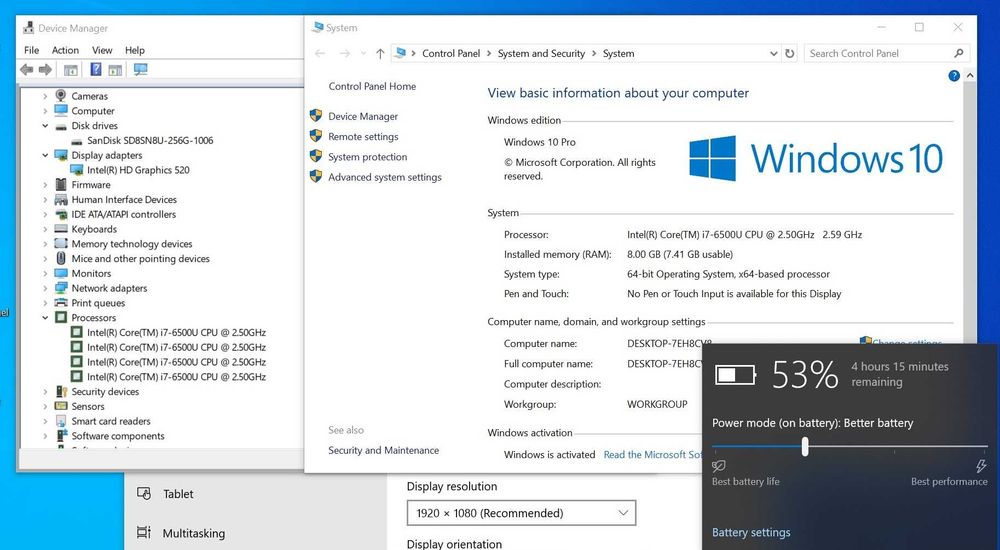Open Multitasking in Settings sidebar
This screenshot has height=550, width=1000.
[194, 533]
